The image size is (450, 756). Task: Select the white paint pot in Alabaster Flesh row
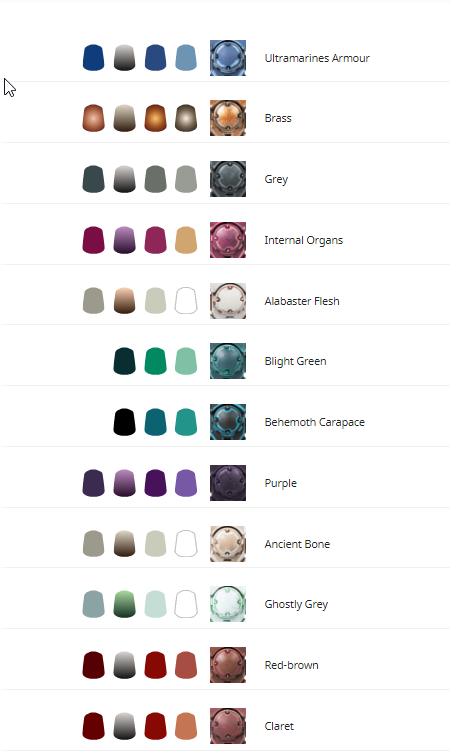tap(186, 301)
